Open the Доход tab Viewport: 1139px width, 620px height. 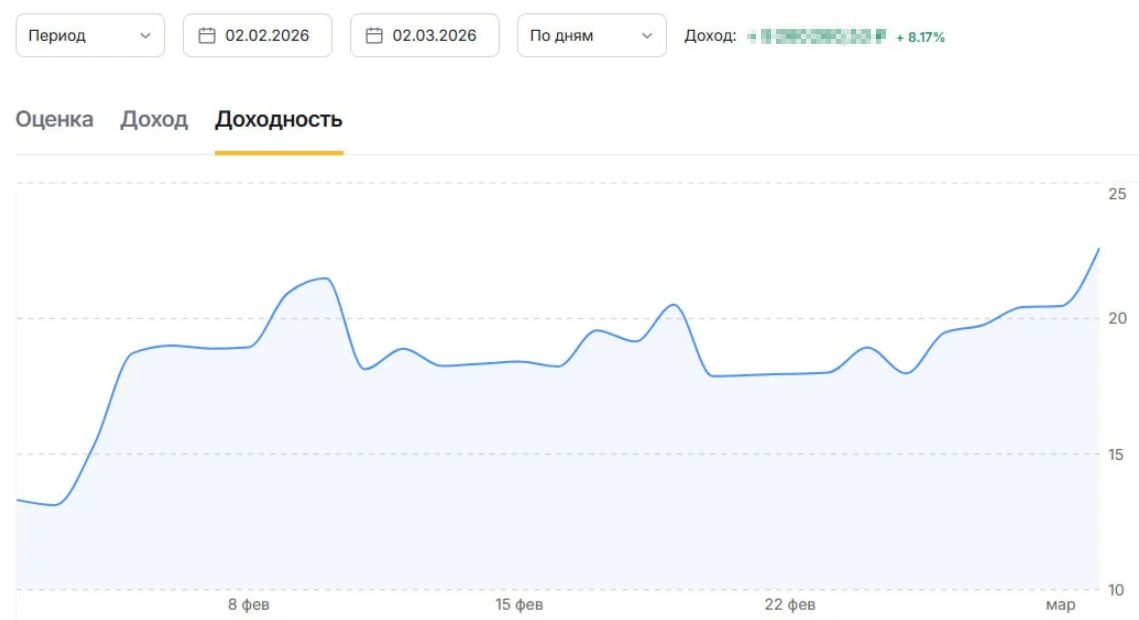[x=154, y=120]
